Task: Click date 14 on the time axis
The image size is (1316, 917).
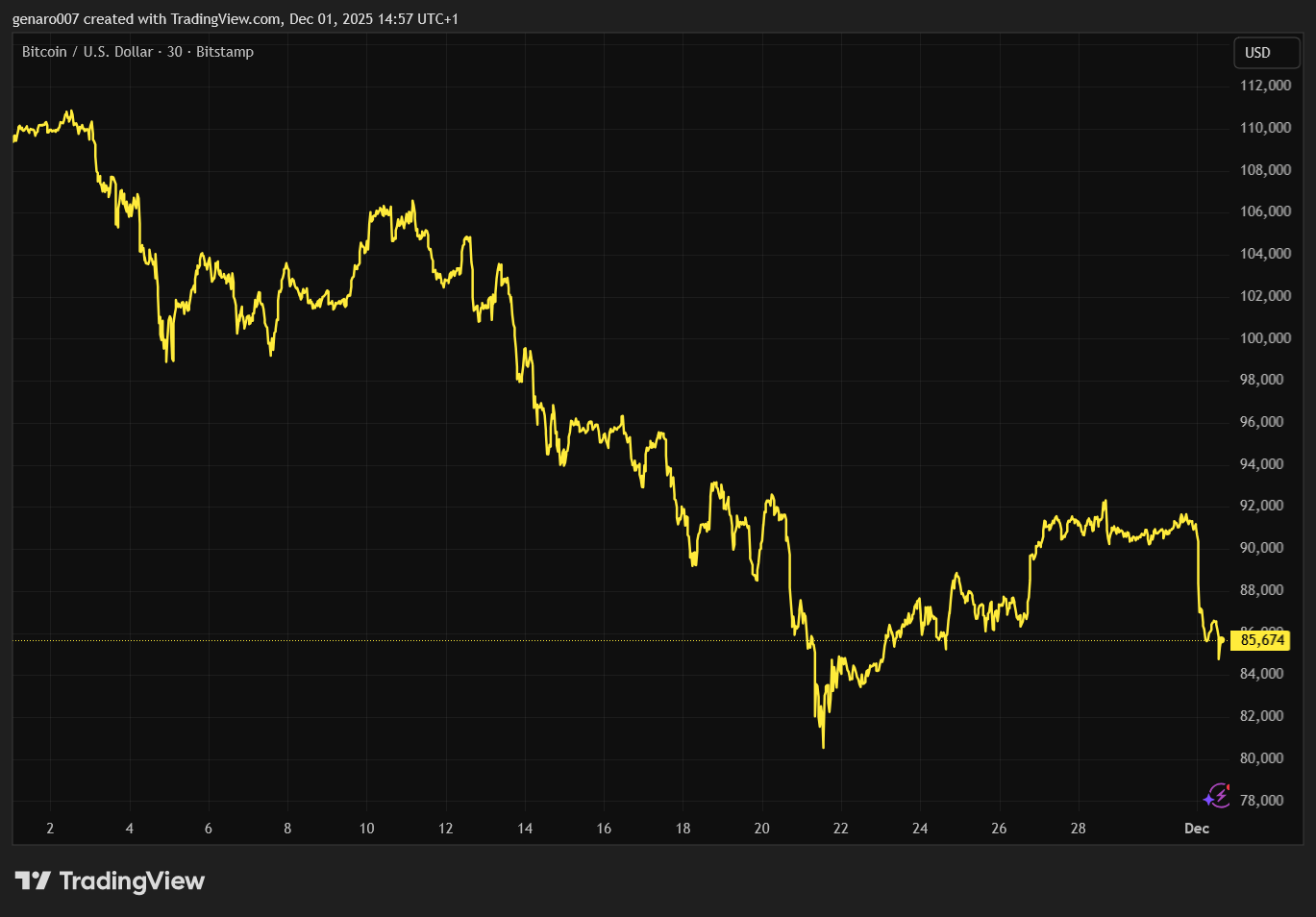Action: tap(525, 829)
